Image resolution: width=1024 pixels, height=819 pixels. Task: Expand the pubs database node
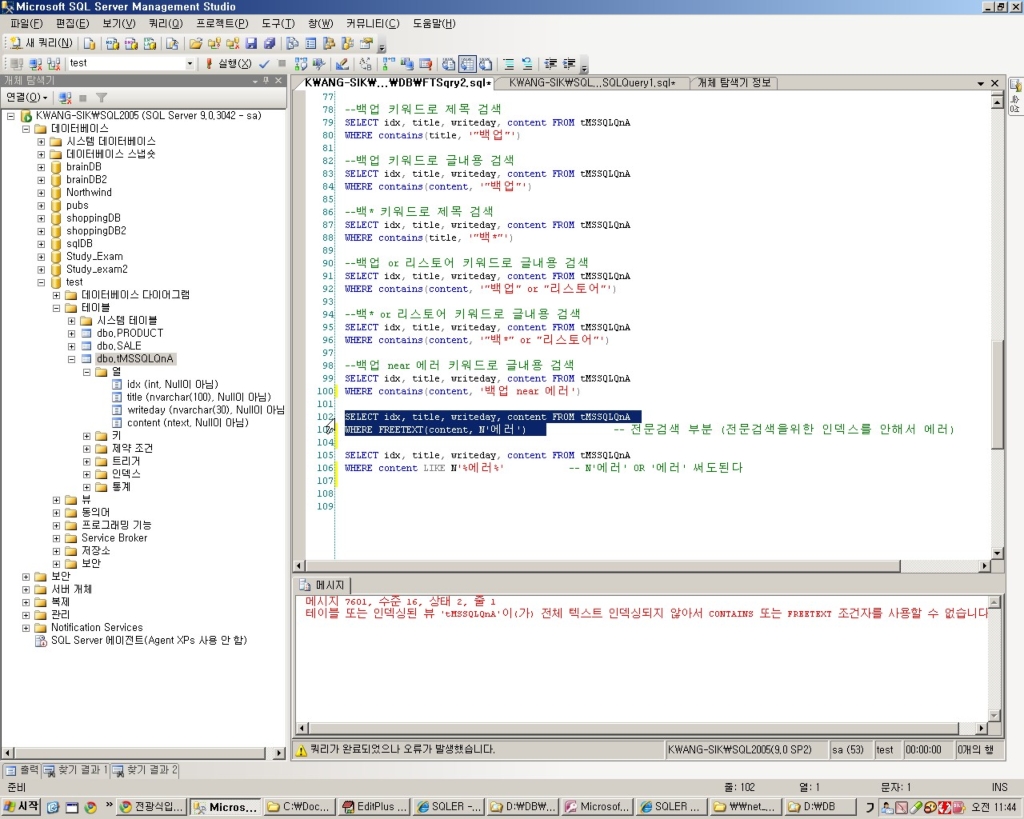[x=41, y=205]
